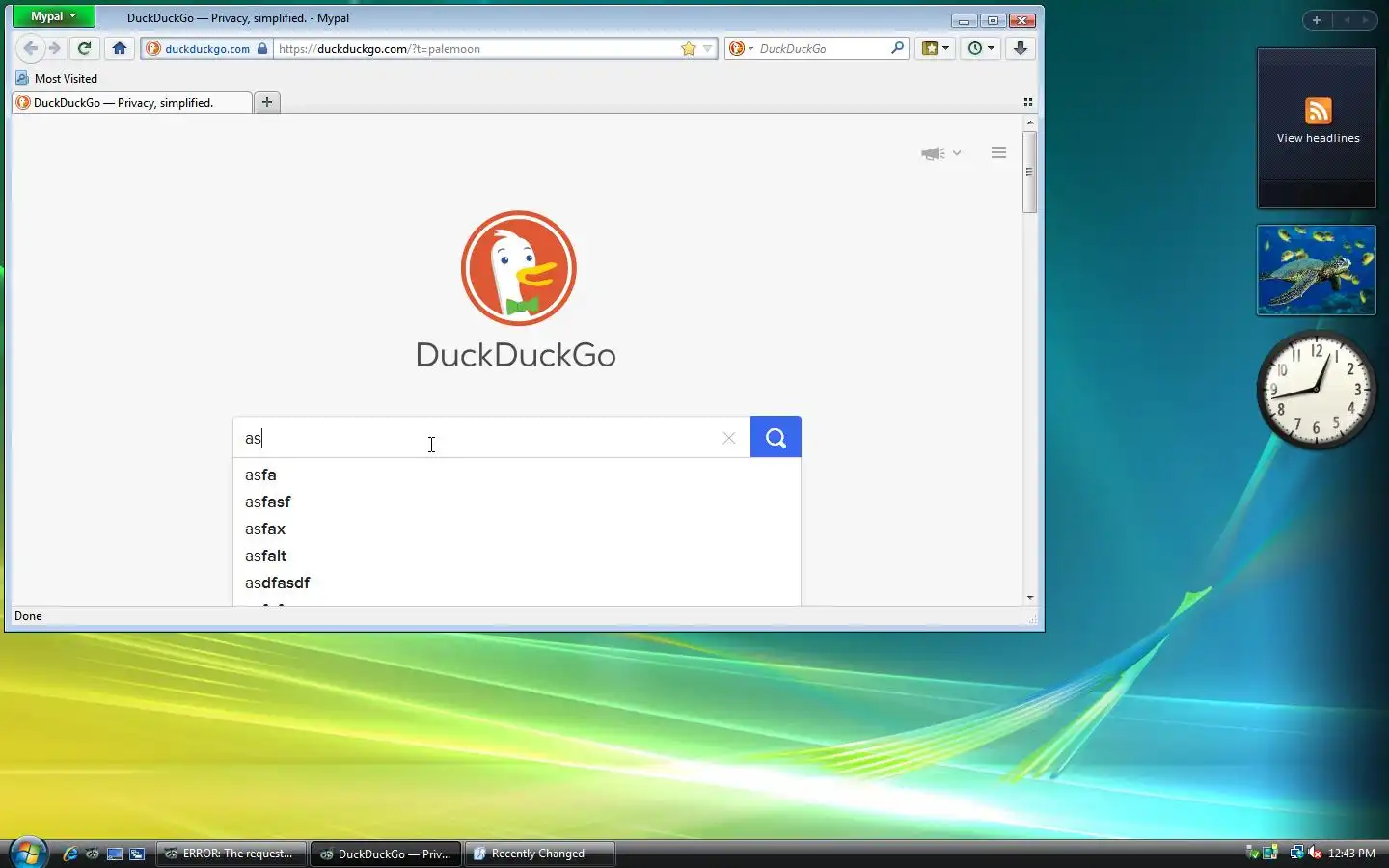Open the sea turtle slideshow gadget
1389x868 pixels.
pos(1316,270)
